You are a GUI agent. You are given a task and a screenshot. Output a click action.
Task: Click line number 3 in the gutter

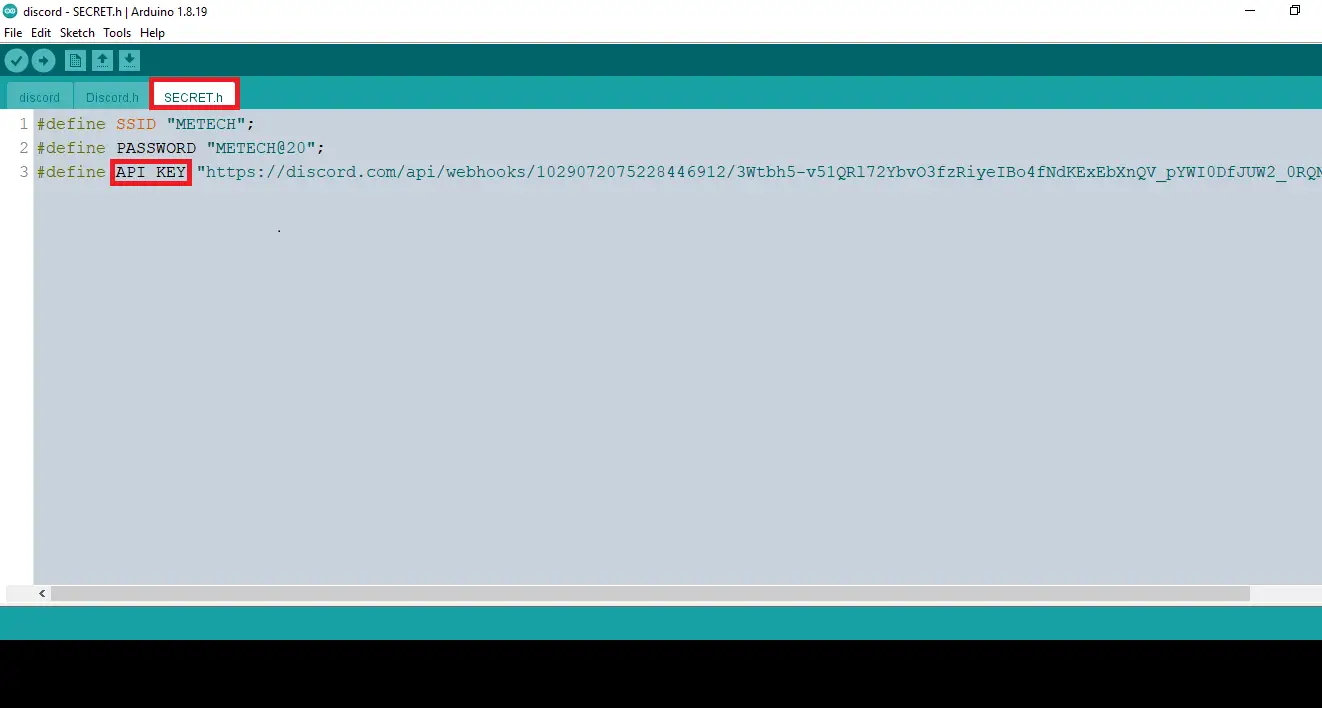click(x=23, y=172)
